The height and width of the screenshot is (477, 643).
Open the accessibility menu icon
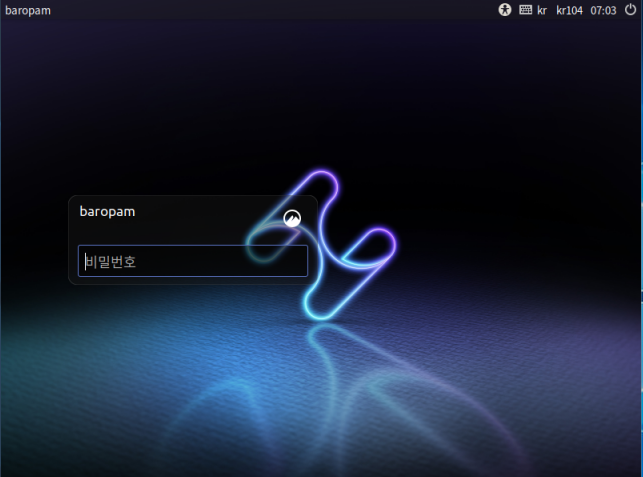[504, 10]
